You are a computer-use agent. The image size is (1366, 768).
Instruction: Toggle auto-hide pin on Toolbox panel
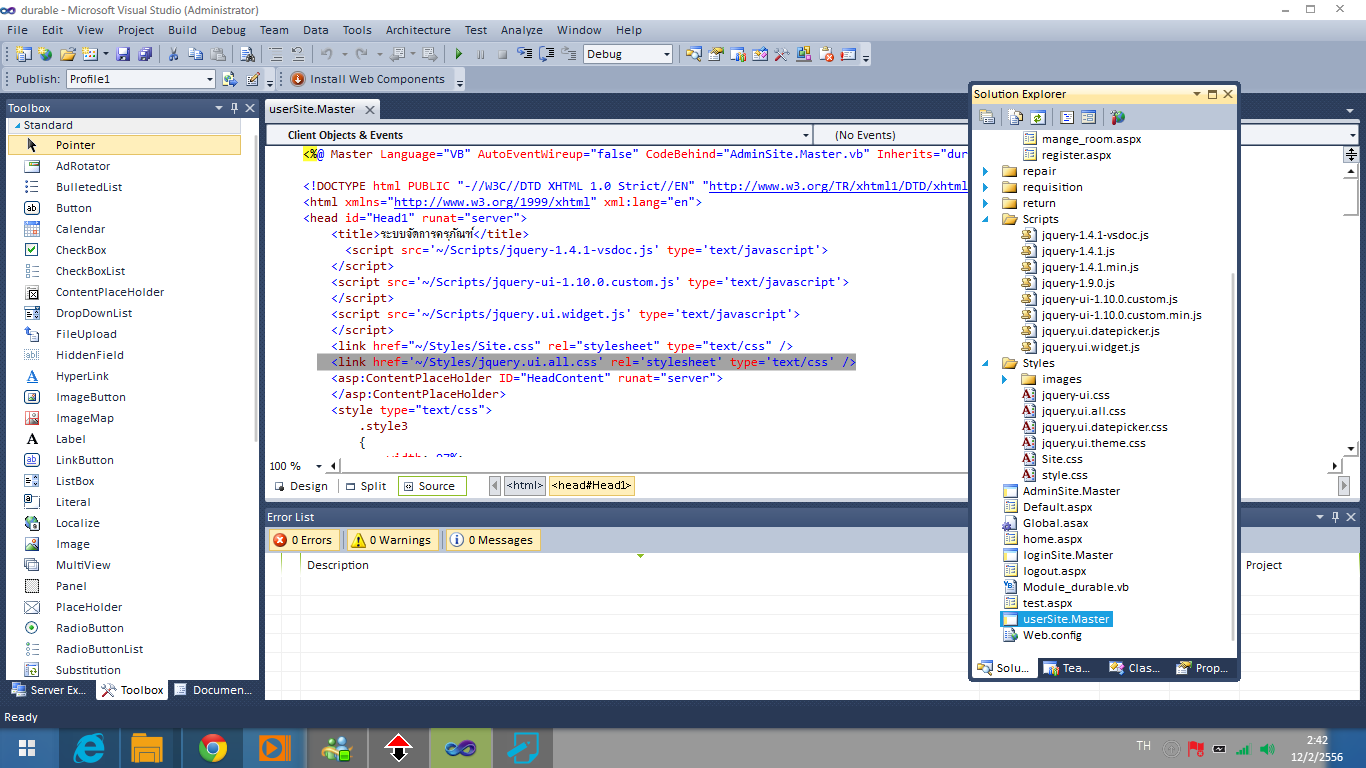[x=234, y=108]
